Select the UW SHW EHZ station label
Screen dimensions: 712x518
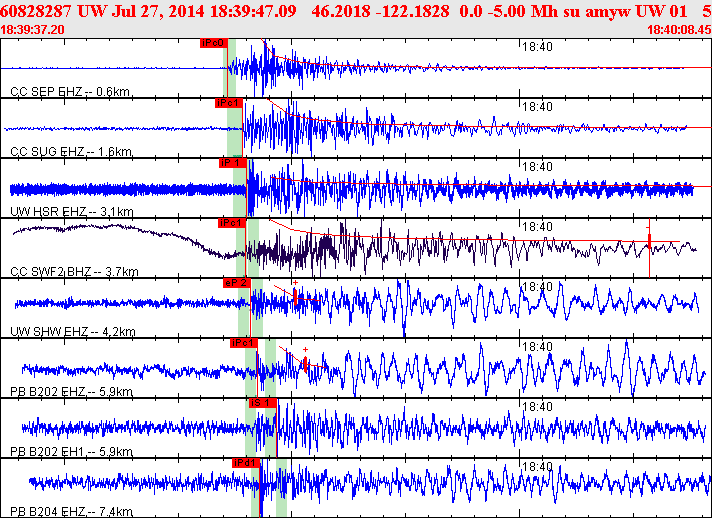[x=71, y=332]
